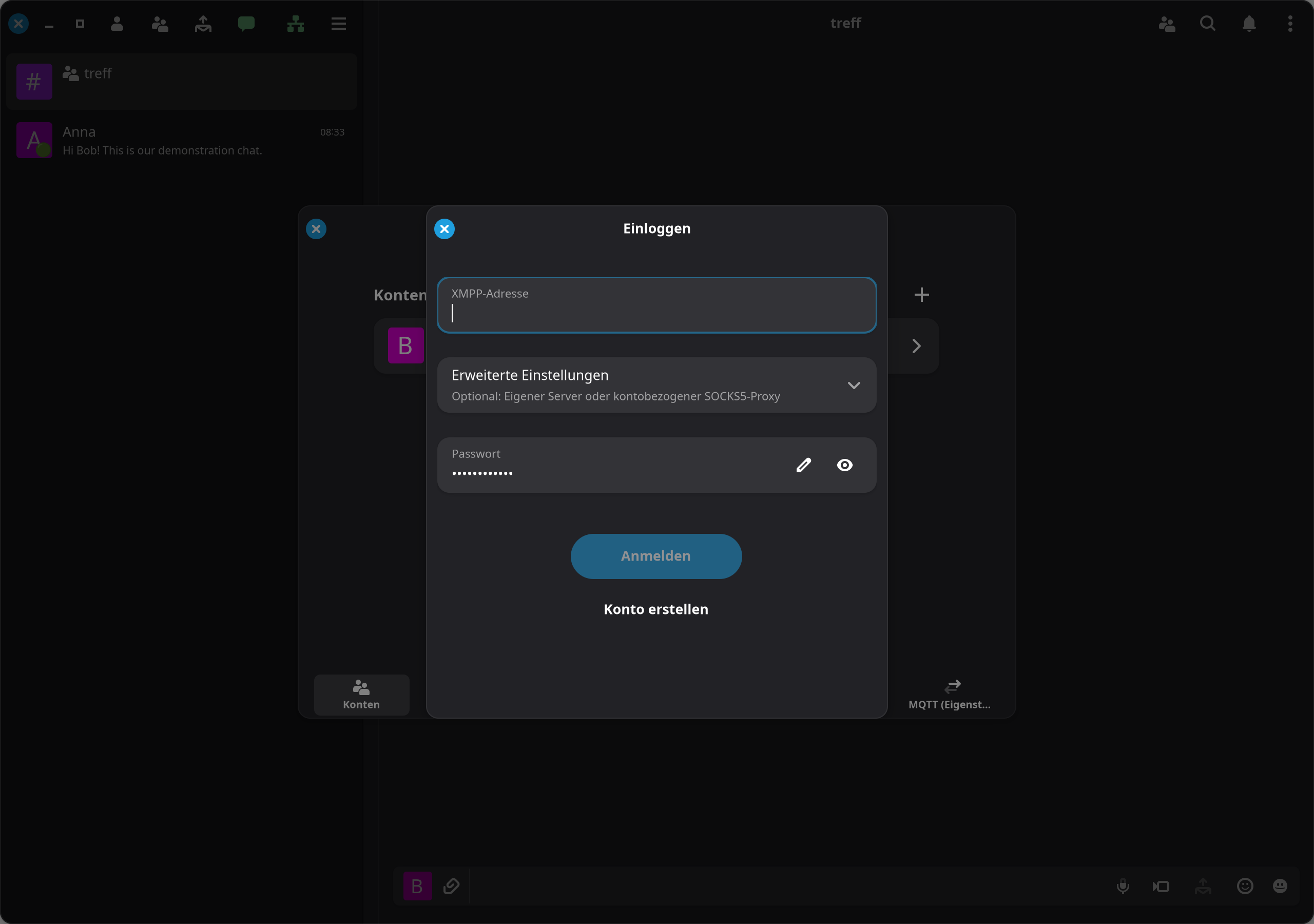Select the green chat bubble icon
This screenshot has height=924, width=1314.
[x=246, y=24]
